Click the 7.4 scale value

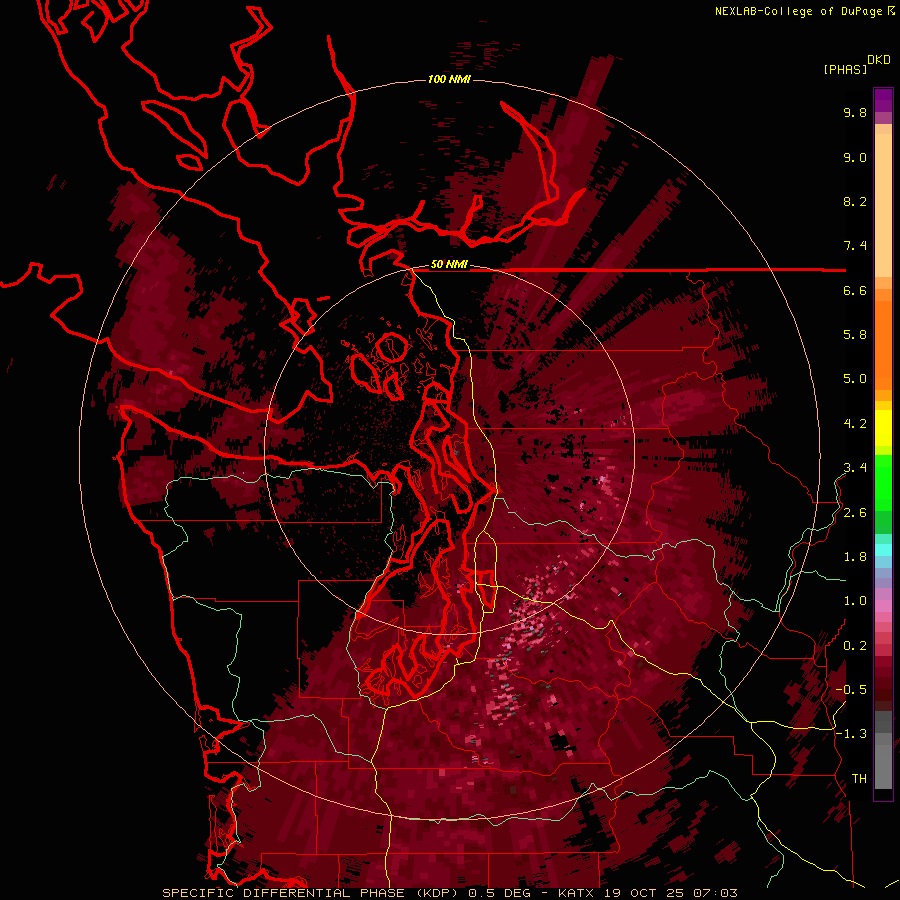855,246
